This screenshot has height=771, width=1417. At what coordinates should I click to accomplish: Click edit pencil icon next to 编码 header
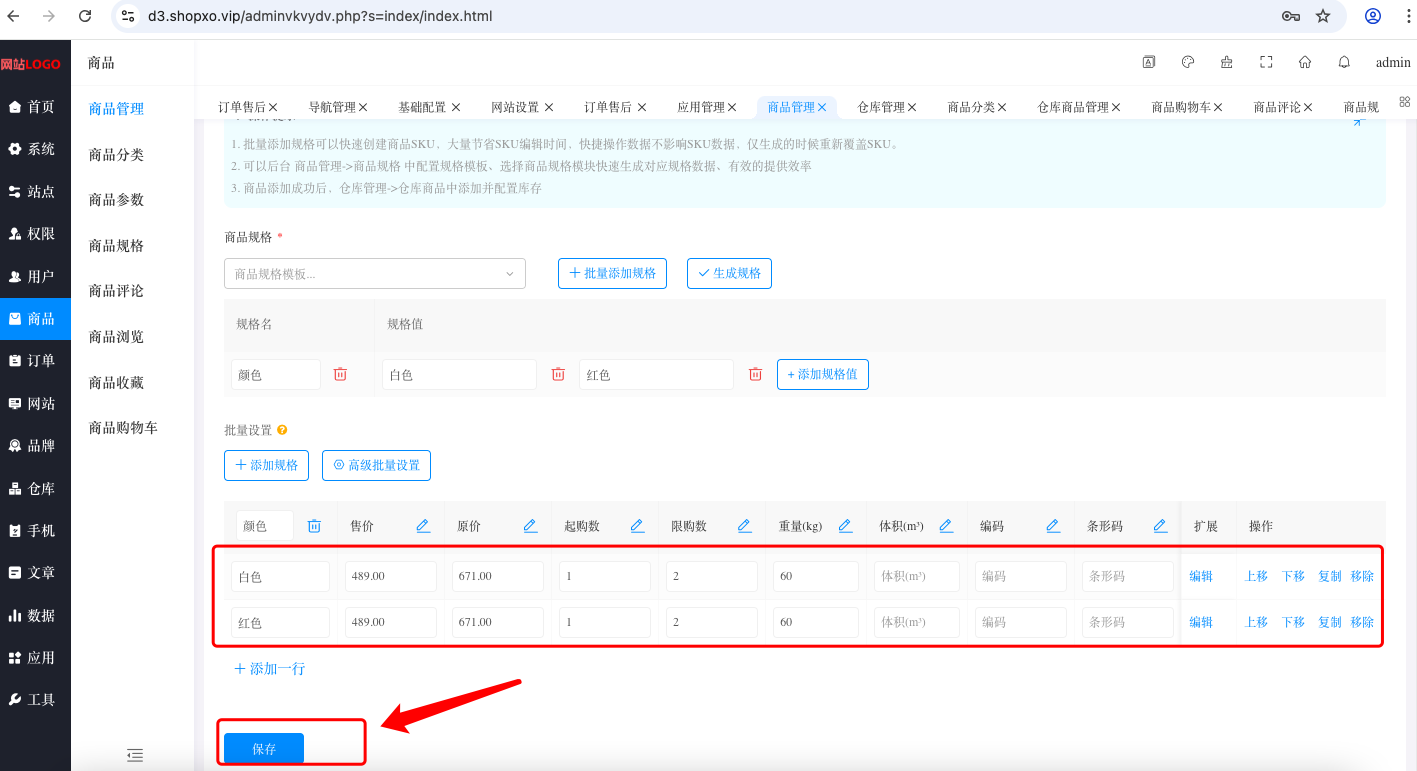click(1053, 526)
